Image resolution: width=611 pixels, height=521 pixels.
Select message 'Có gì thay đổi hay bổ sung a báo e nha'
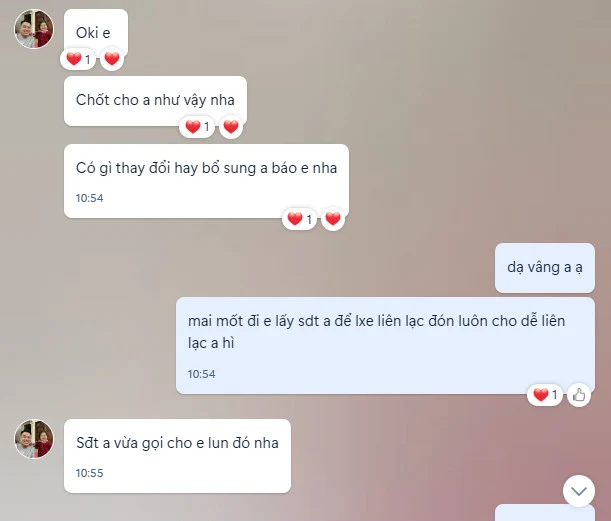[x=207, y=181]
